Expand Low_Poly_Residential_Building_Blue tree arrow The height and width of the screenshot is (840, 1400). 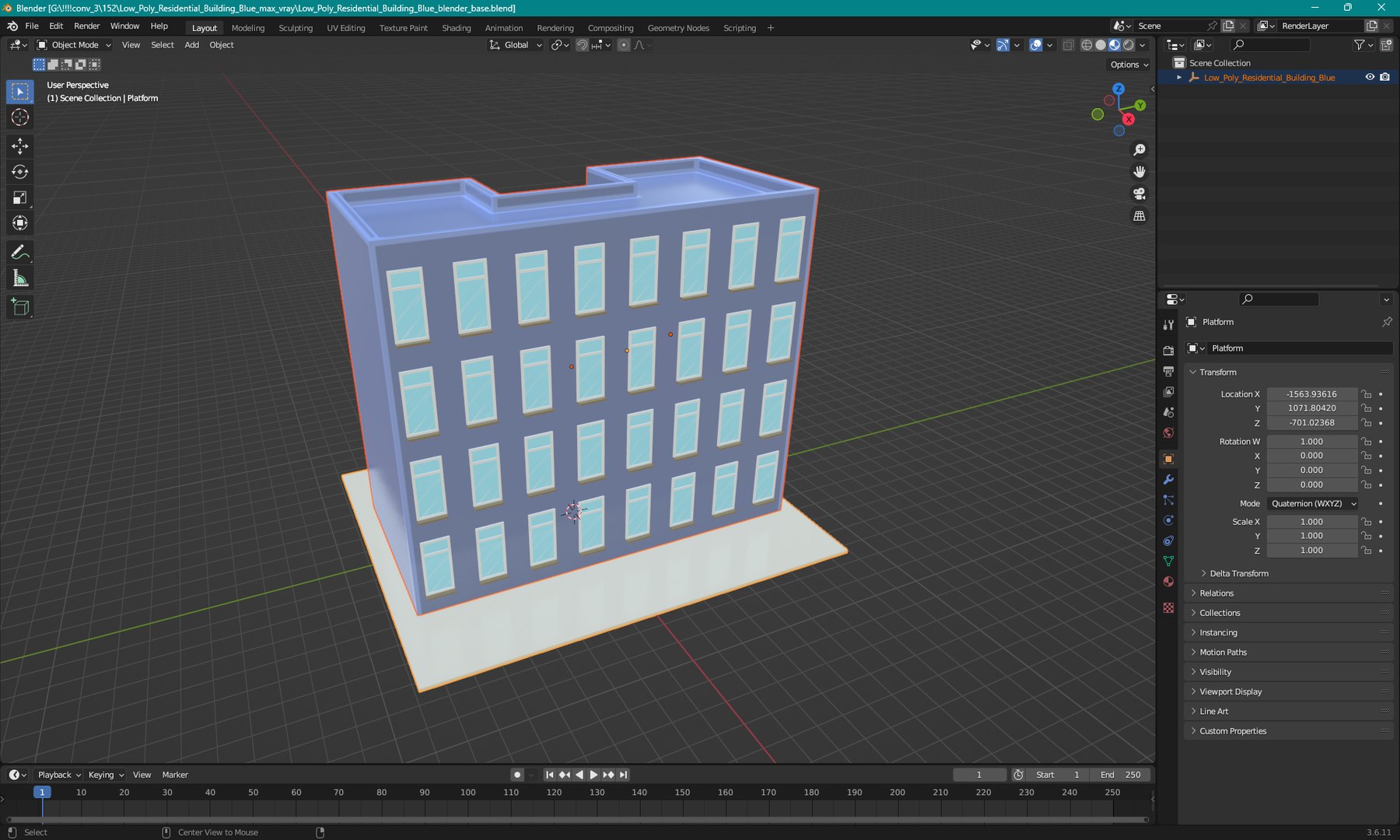tap(1179, 78)
